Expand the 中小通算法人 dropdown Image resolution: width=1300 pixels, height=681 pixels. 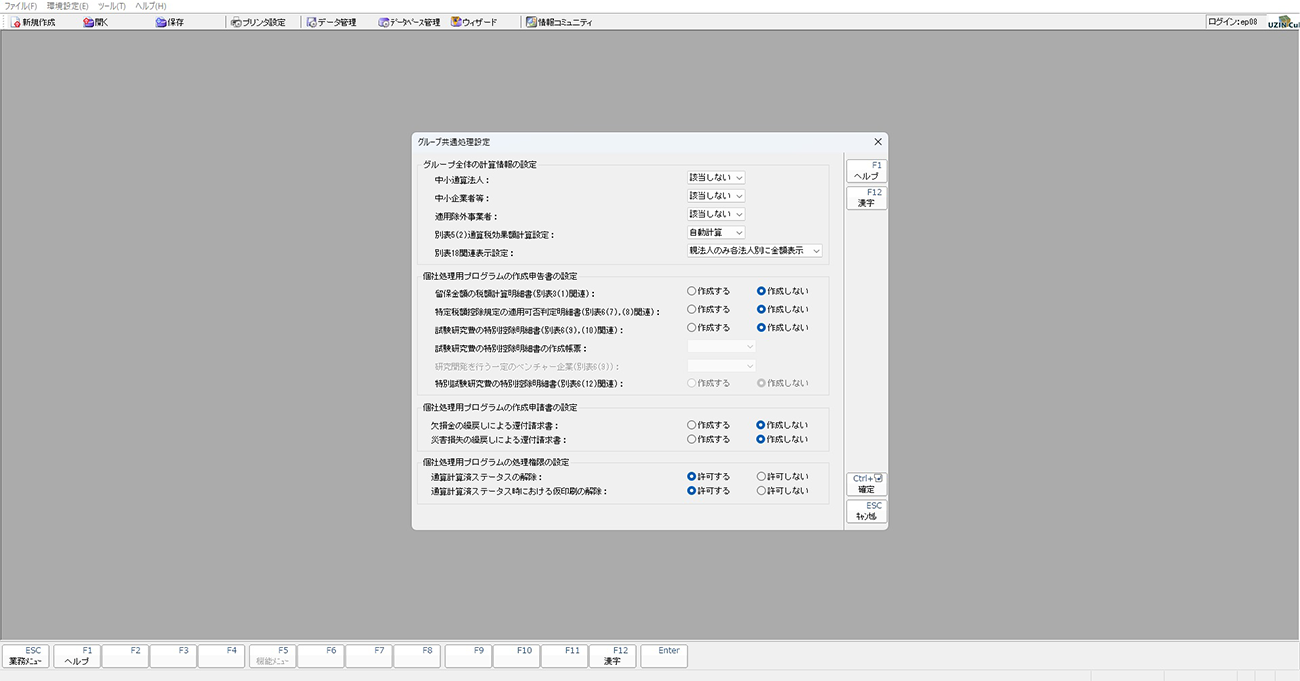[716, 178]
